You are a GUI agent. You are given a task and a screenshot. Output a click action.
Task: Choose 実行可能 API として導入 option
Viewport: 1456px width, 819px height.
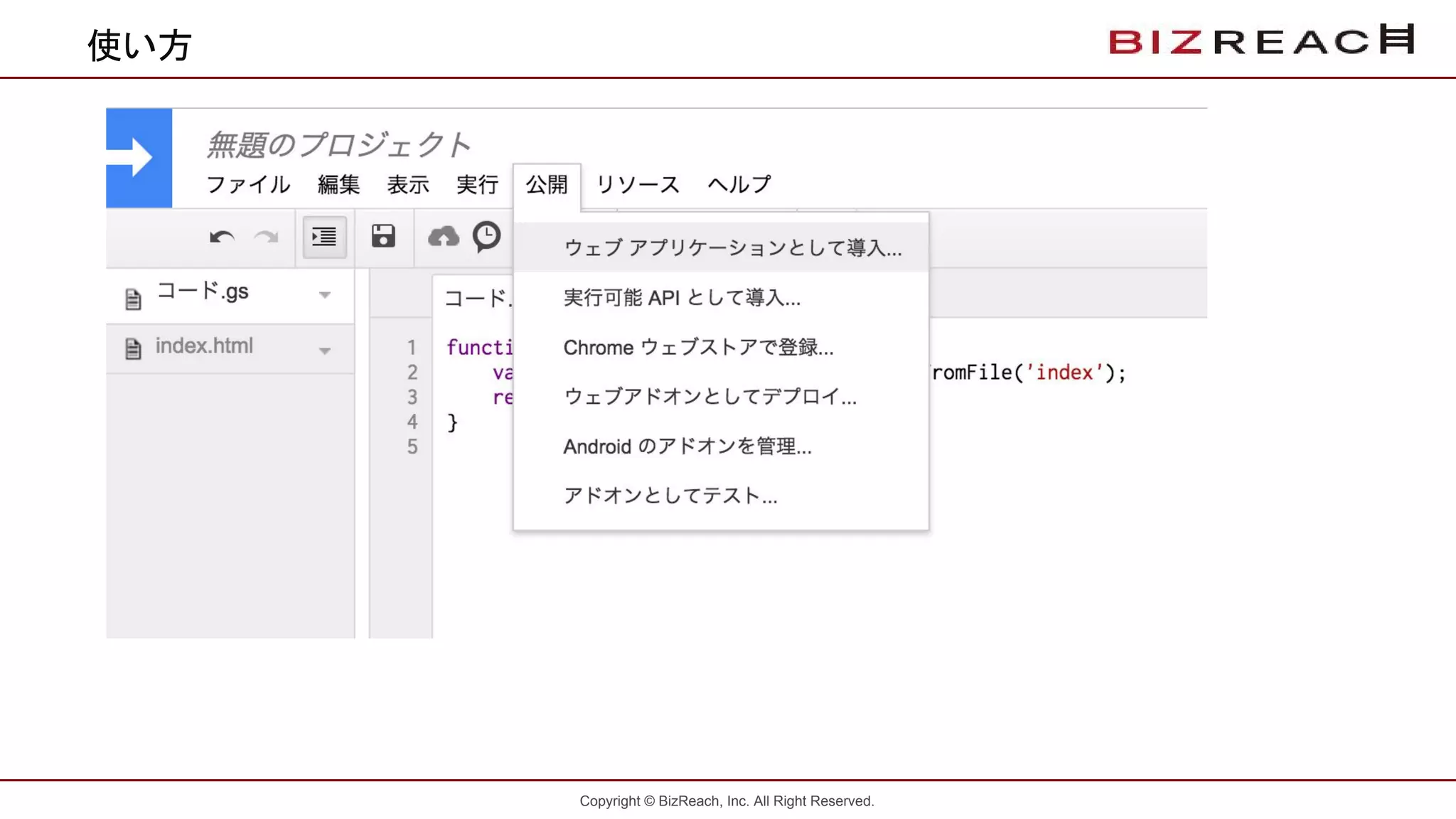coord(682,298)
